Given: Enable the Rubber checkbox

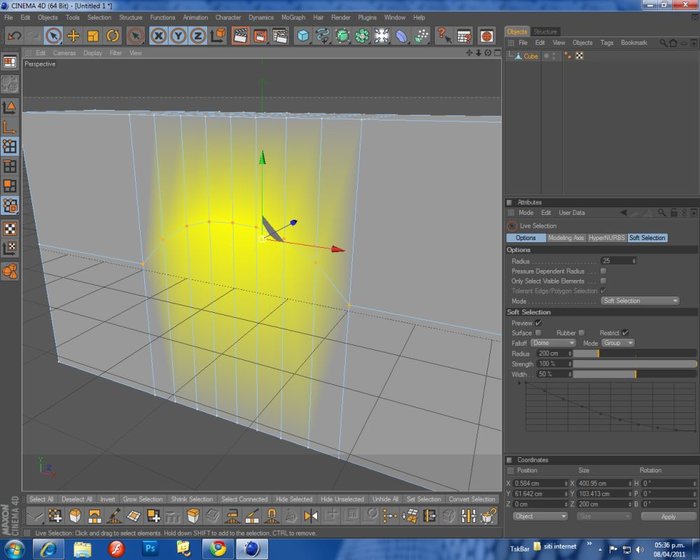Looking at the screenshot, I should [581, 333].
